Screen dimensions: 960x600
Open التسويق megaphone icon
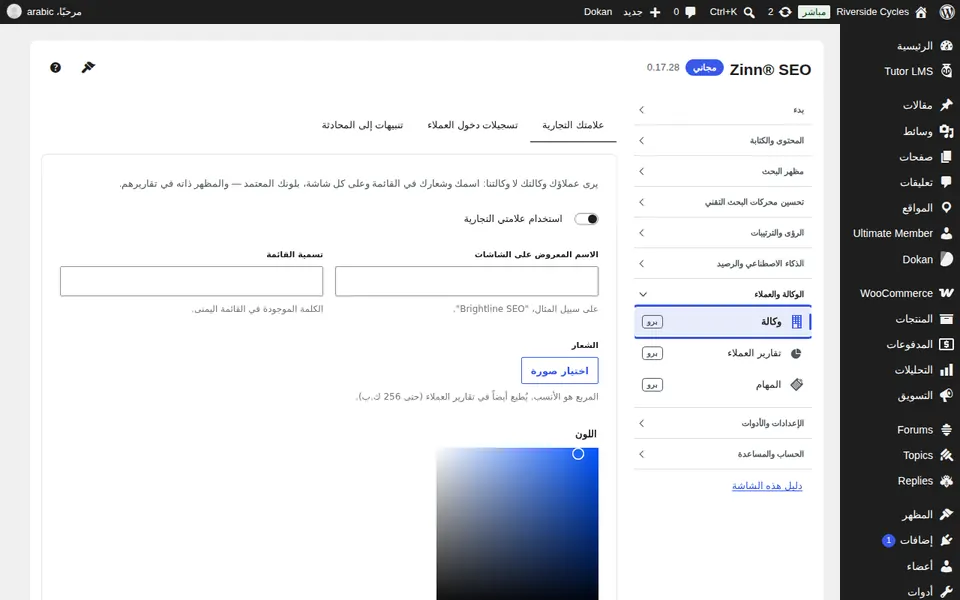coord(946,396)
